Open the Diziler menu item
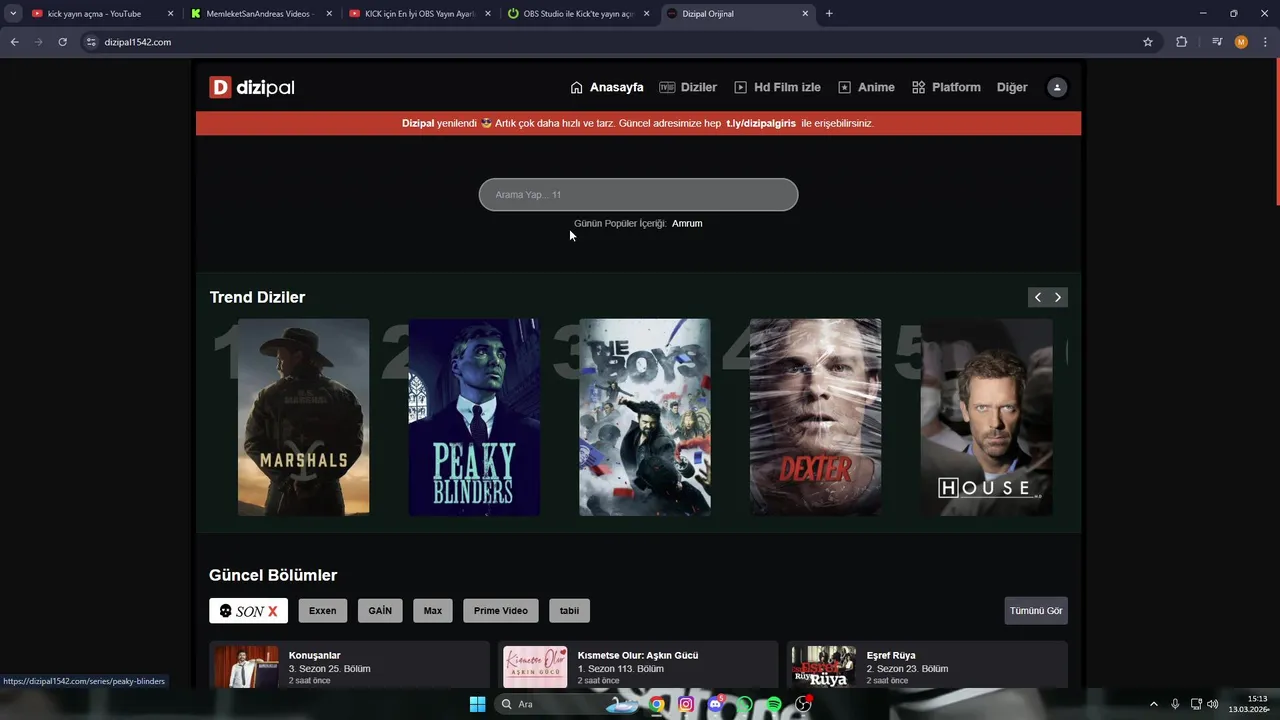 click(x=688, y=87)
